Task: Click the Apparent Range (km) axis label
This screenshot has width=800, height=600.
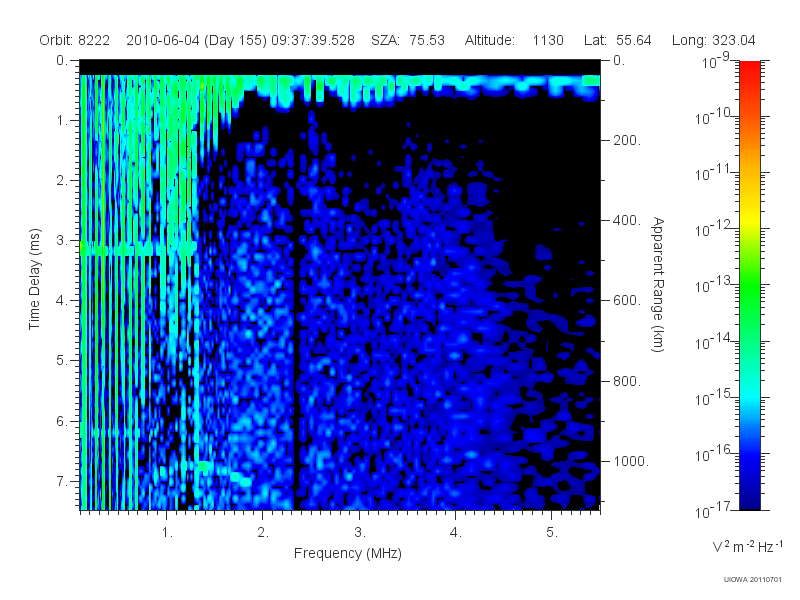Action: coord(658,284)
